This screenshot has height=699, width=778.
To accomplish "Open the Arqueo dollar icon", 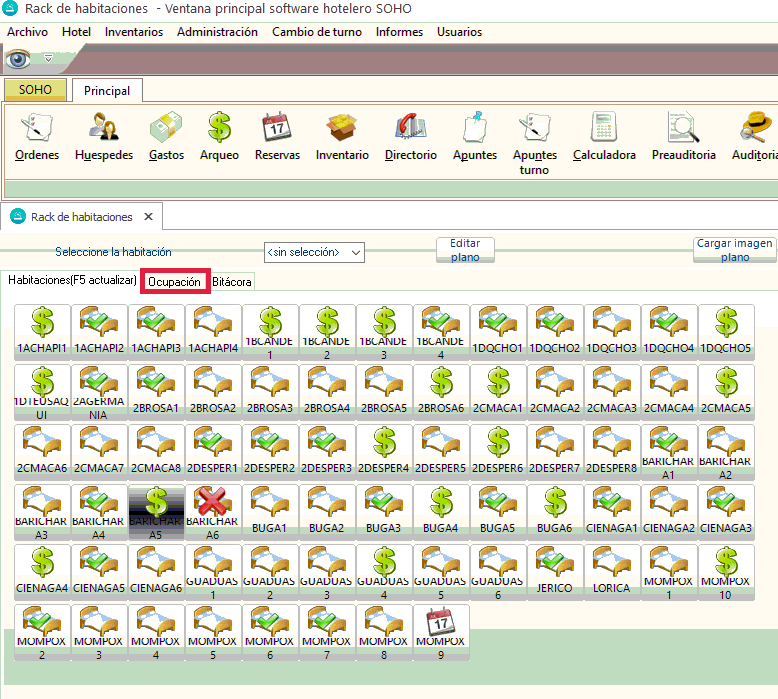I will click(219, 128).
